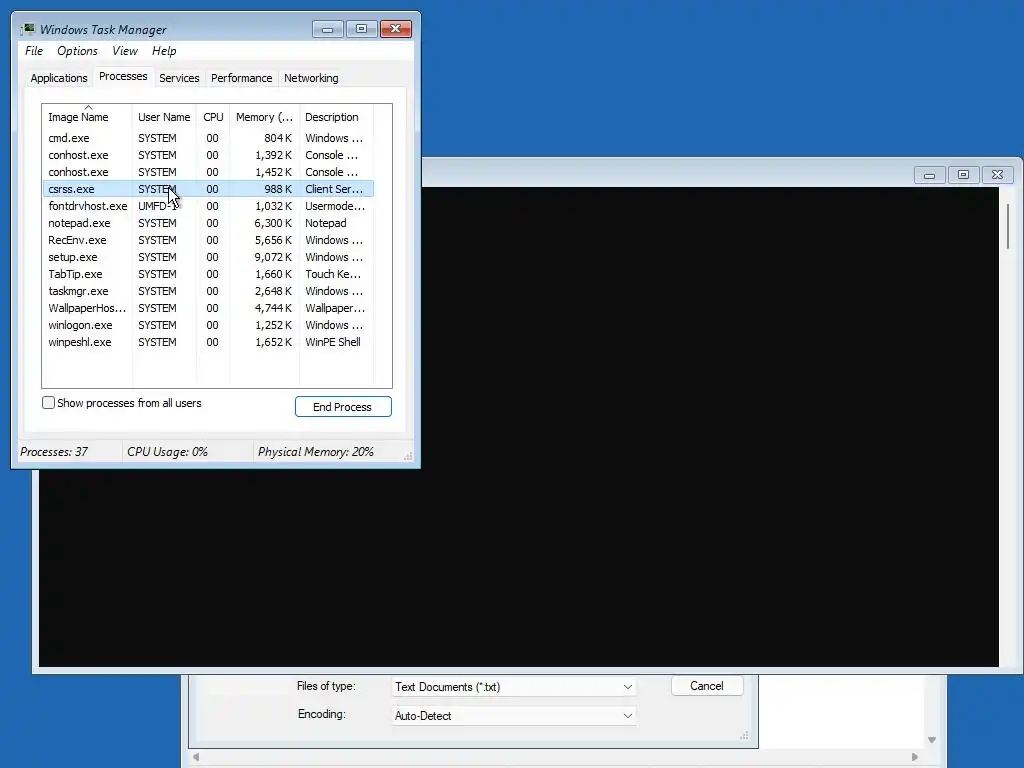This screenshot has height=768, width=1024.
Task: Open the File menu in Task Manager
Action: click(34, 51)
